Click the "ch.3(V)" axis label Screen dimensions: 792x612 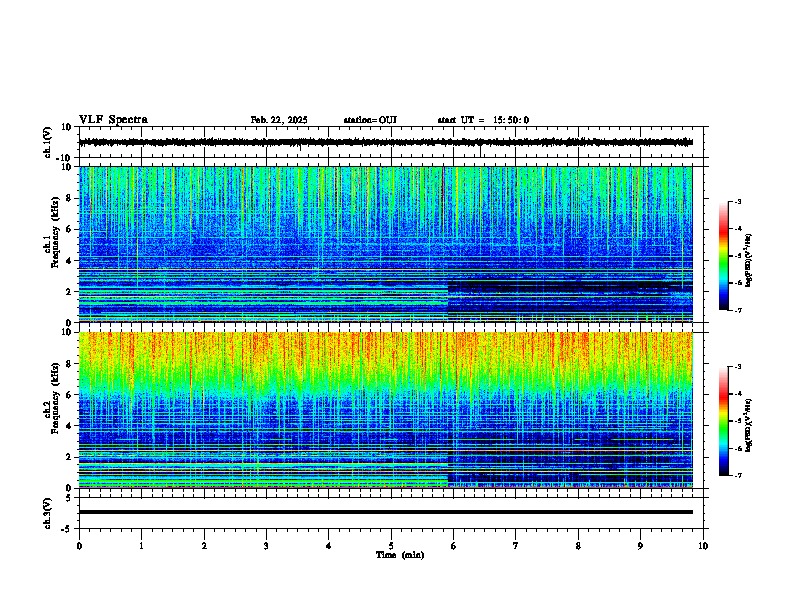(48, 514)
